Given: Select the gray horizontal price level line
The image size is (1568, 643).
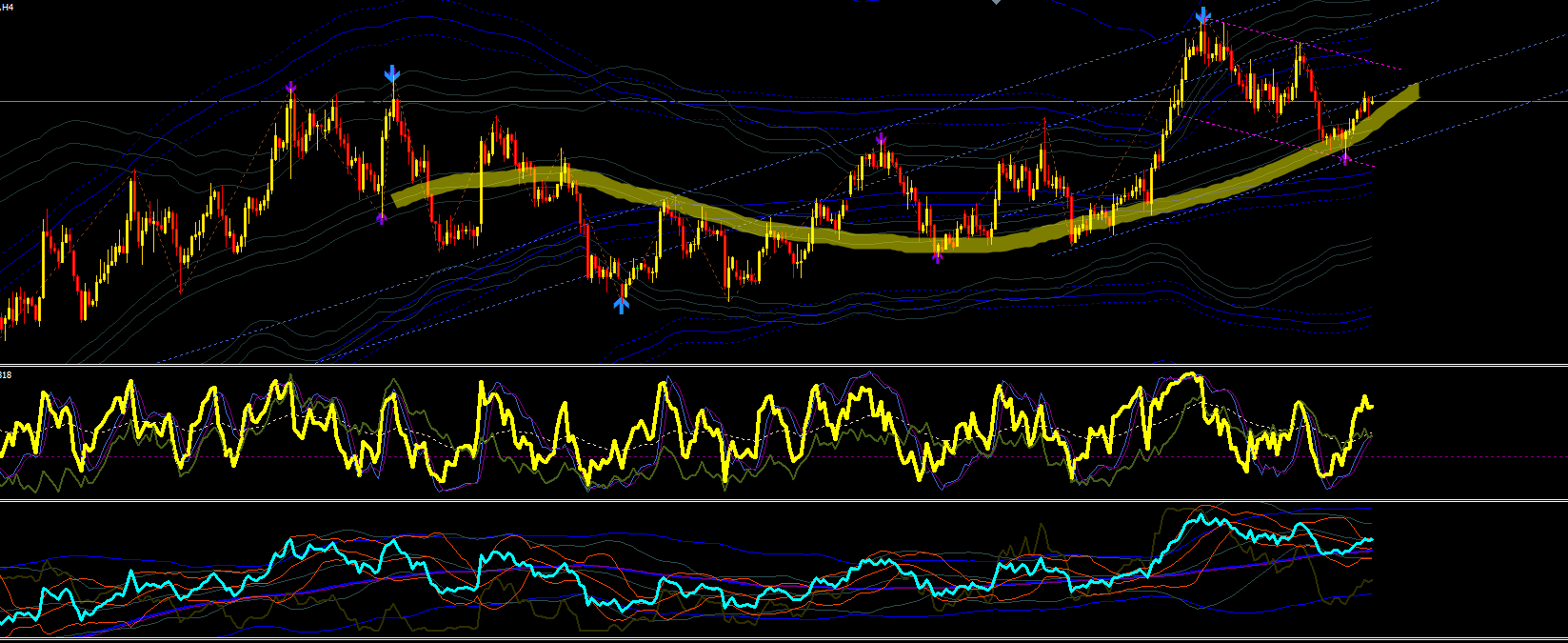Looking at the screenshot, I should 784,101.
